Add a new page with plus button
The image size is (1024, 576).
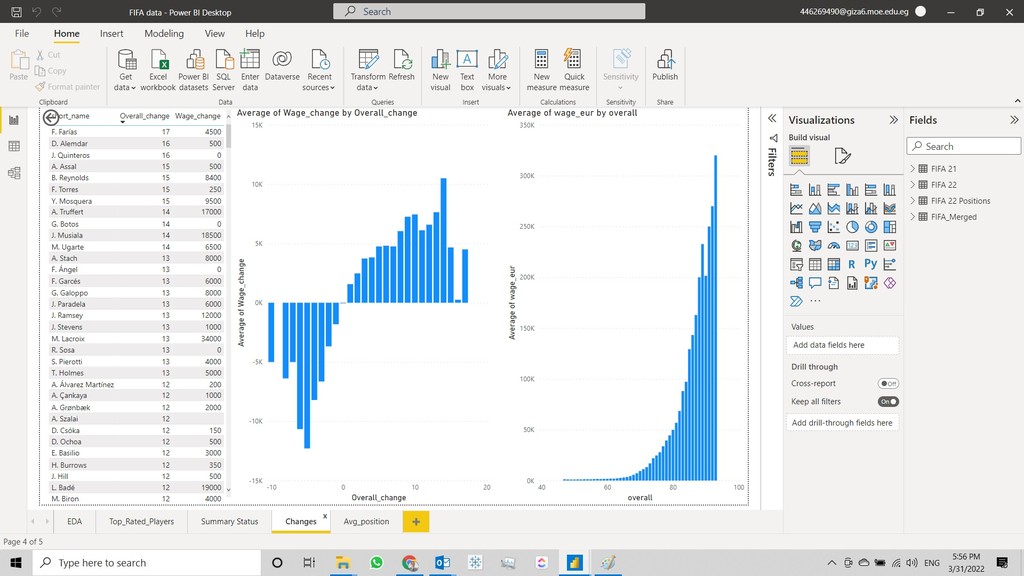tap(416, 522)
